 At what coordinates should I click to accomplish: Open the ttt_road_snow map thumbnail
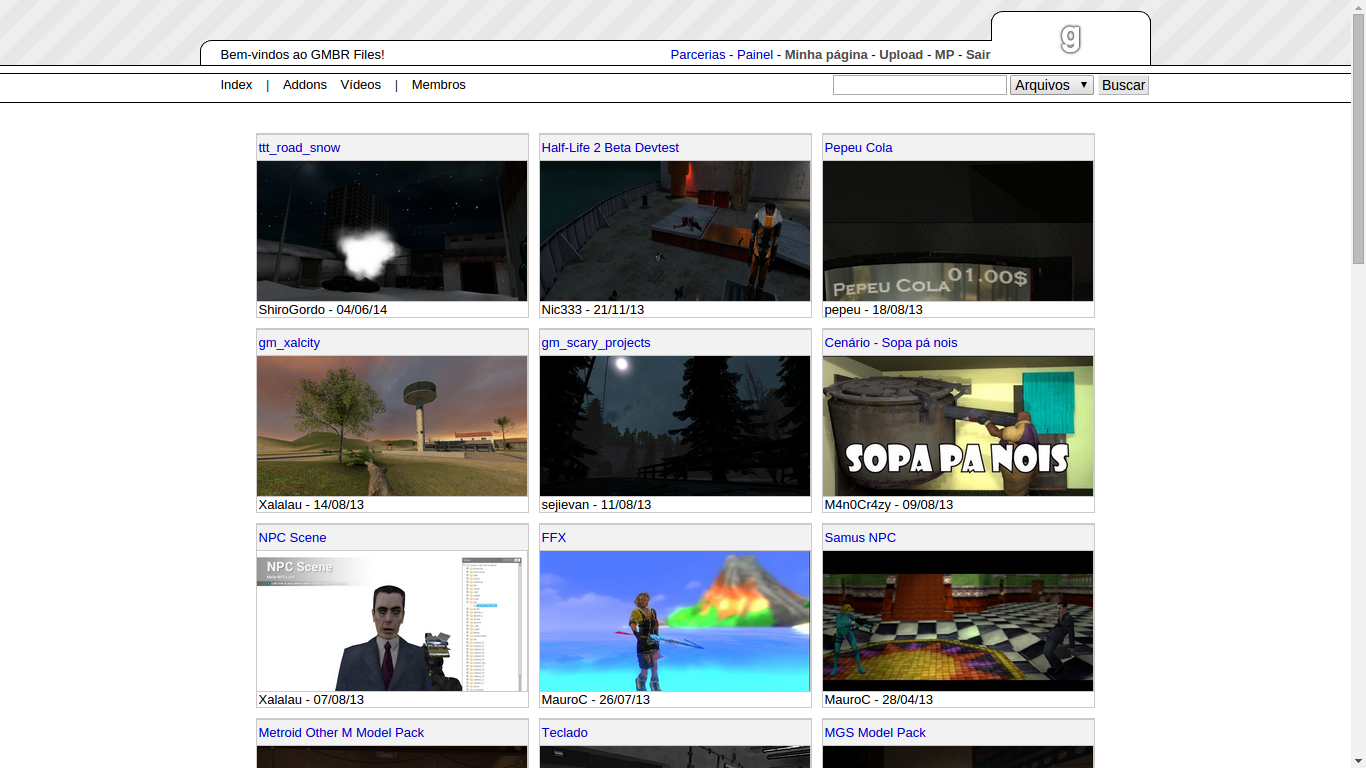point(392,231)
